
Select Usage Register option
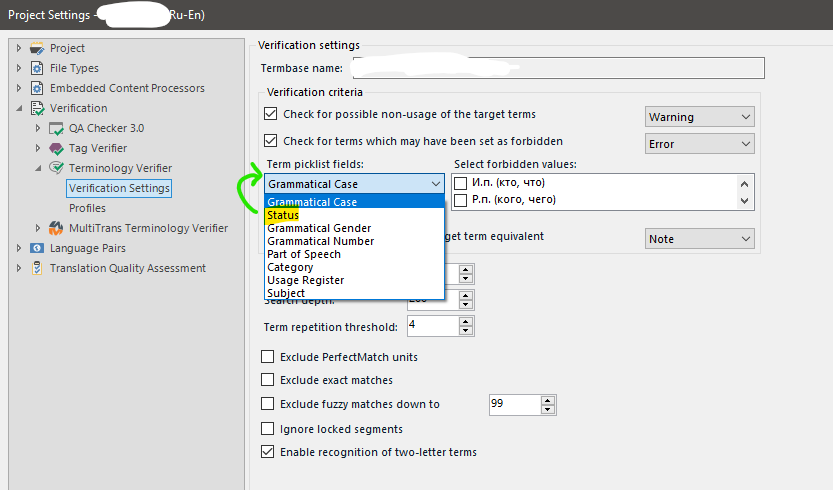pyautogui.click(x=354, y=280)
